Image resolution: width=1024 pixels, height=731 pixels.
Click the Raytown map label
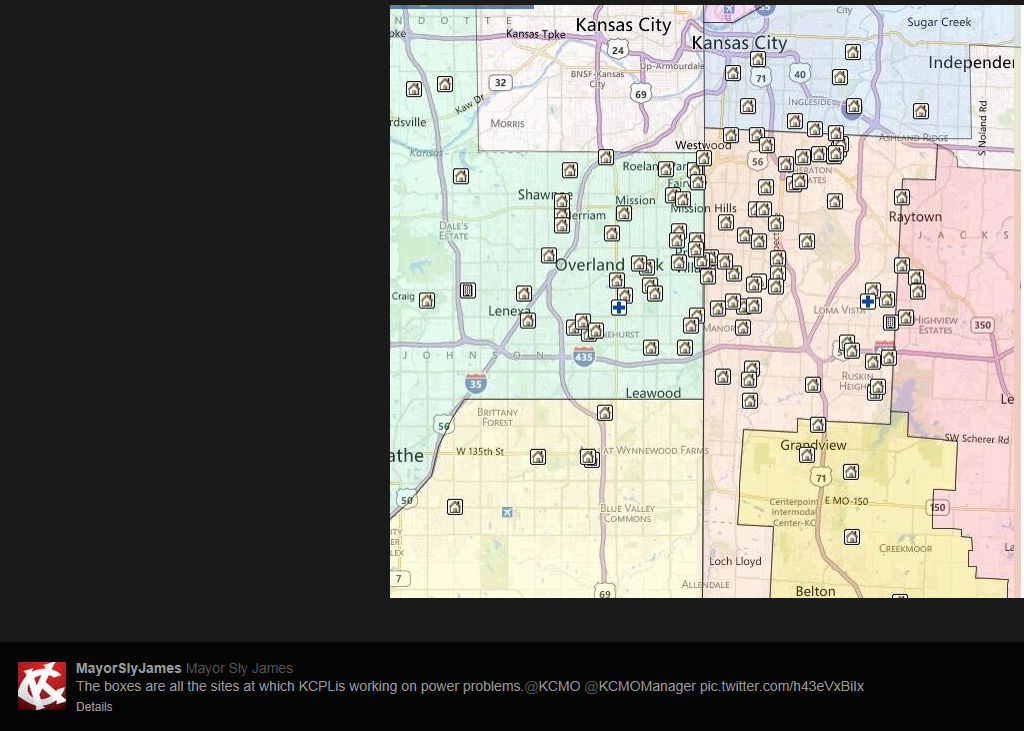915,217
